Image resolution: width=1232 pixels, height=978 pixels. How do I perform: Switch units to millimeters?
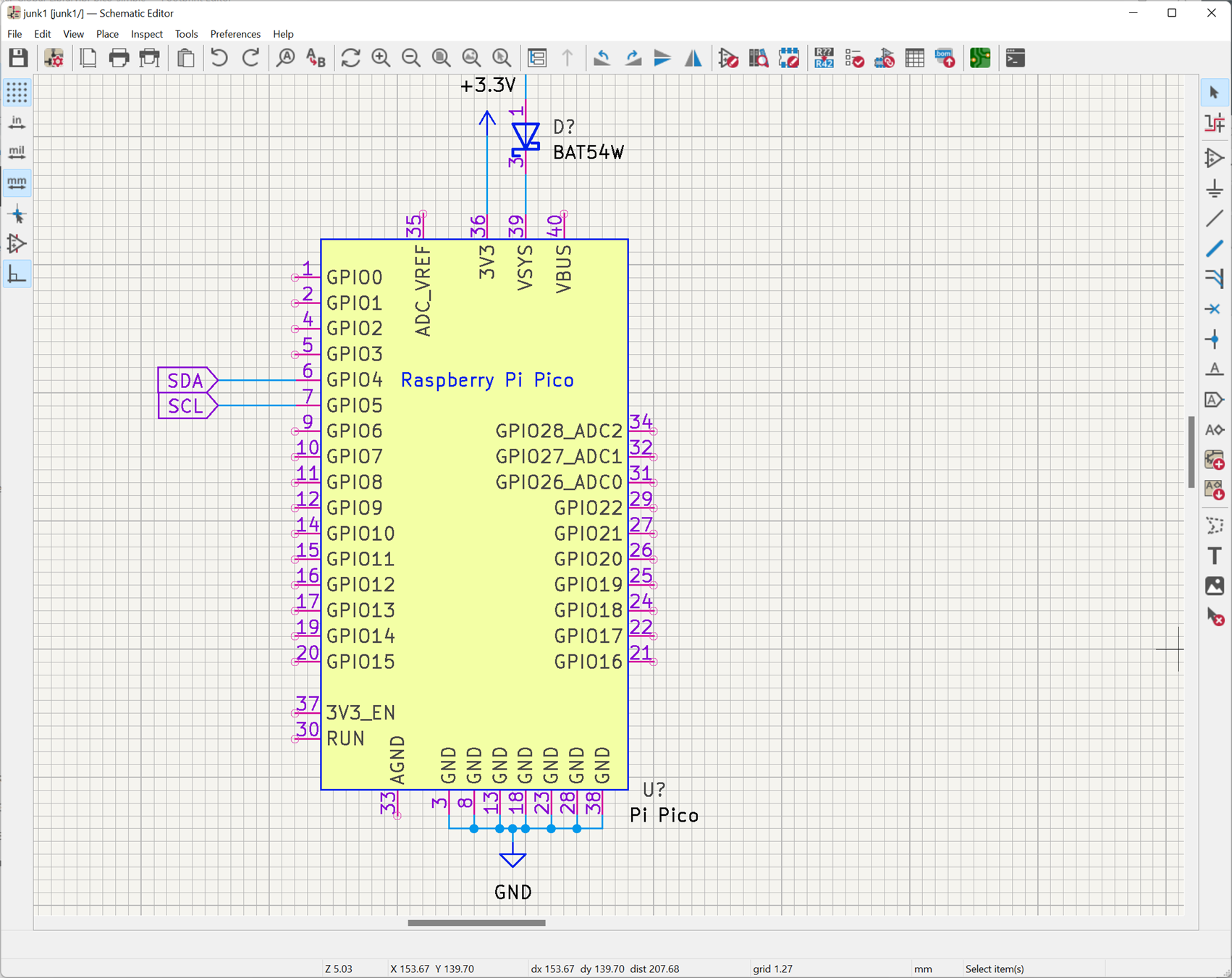17,182
